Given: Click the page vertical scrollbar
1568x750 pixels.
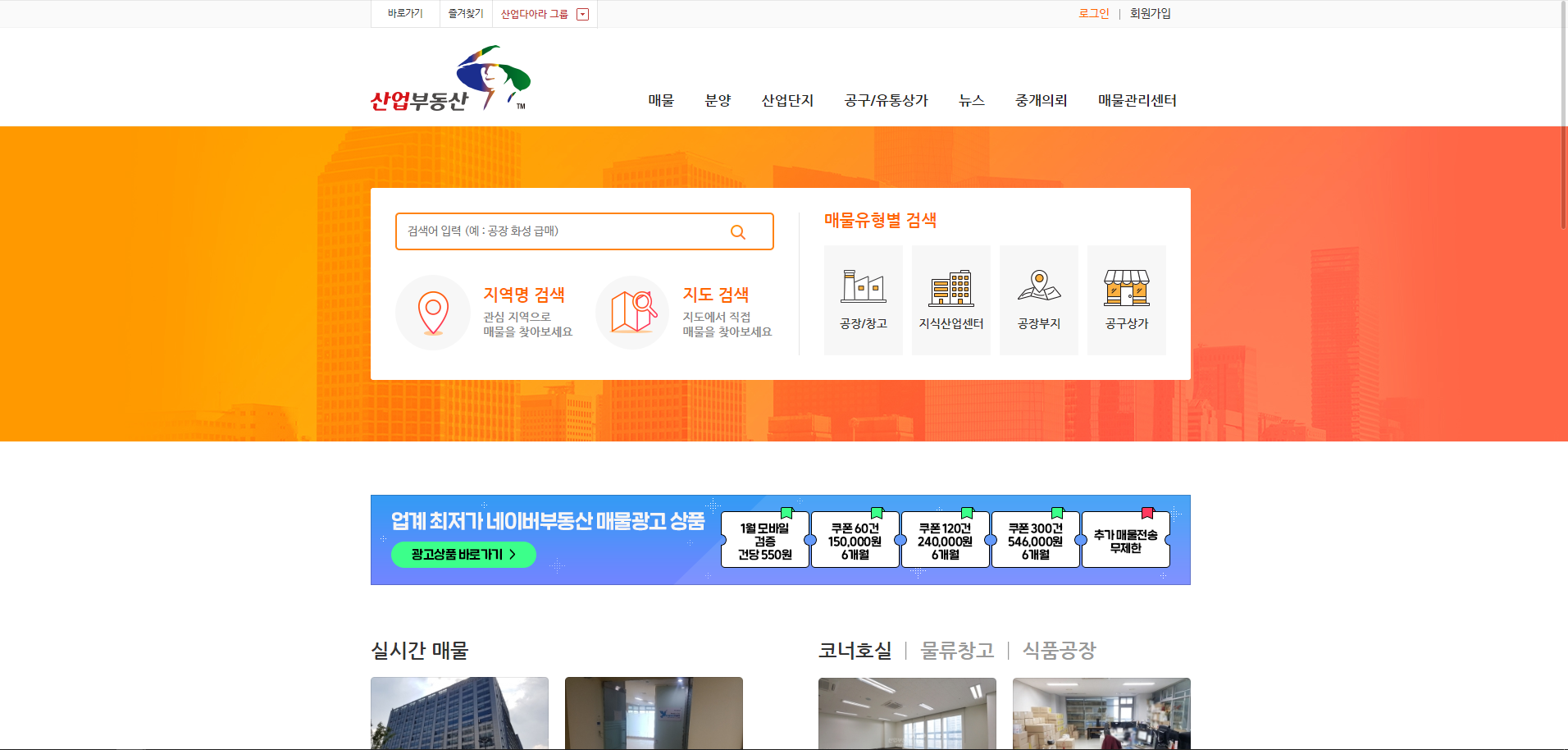Looking at the screenshot, I should [x=1564, y=115].
